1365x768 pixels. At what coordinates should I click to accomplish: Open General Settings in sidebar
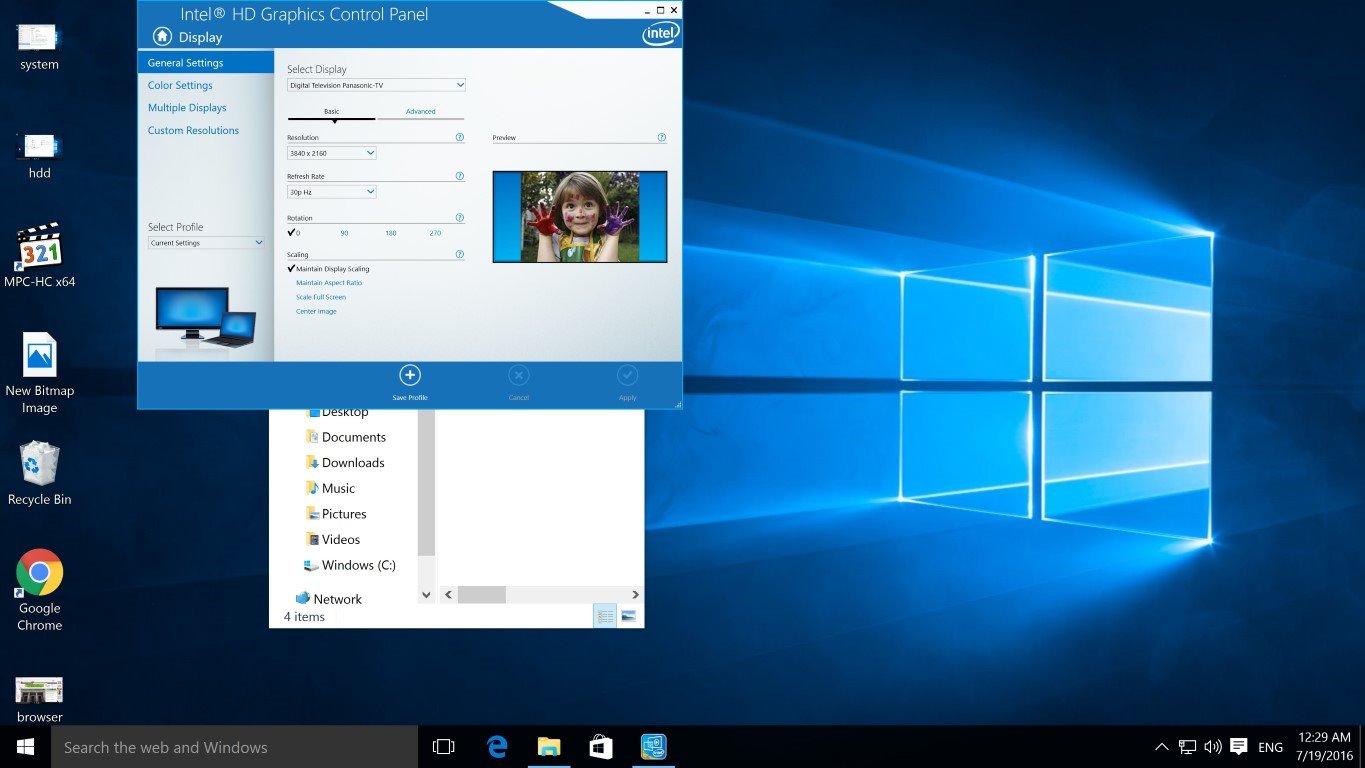[205, 62]
